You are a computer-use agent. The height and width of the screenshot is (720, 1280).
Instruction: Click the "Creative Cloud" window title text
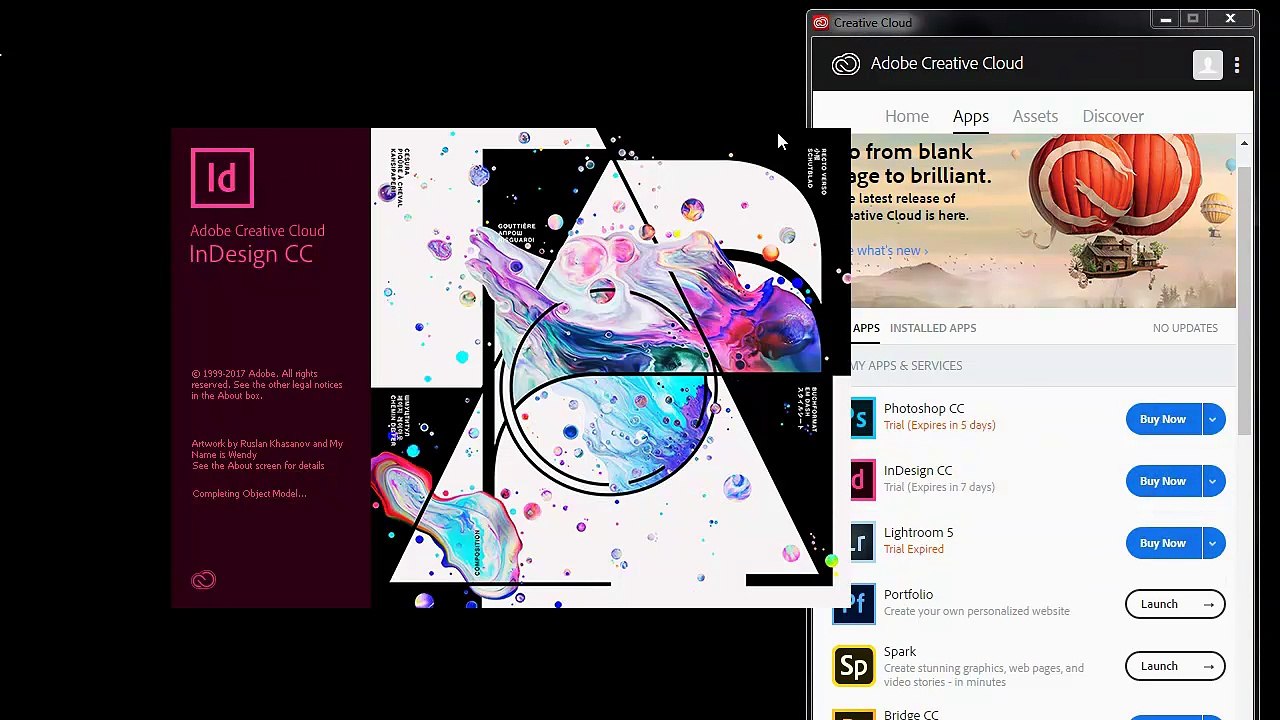pos(872,23)
